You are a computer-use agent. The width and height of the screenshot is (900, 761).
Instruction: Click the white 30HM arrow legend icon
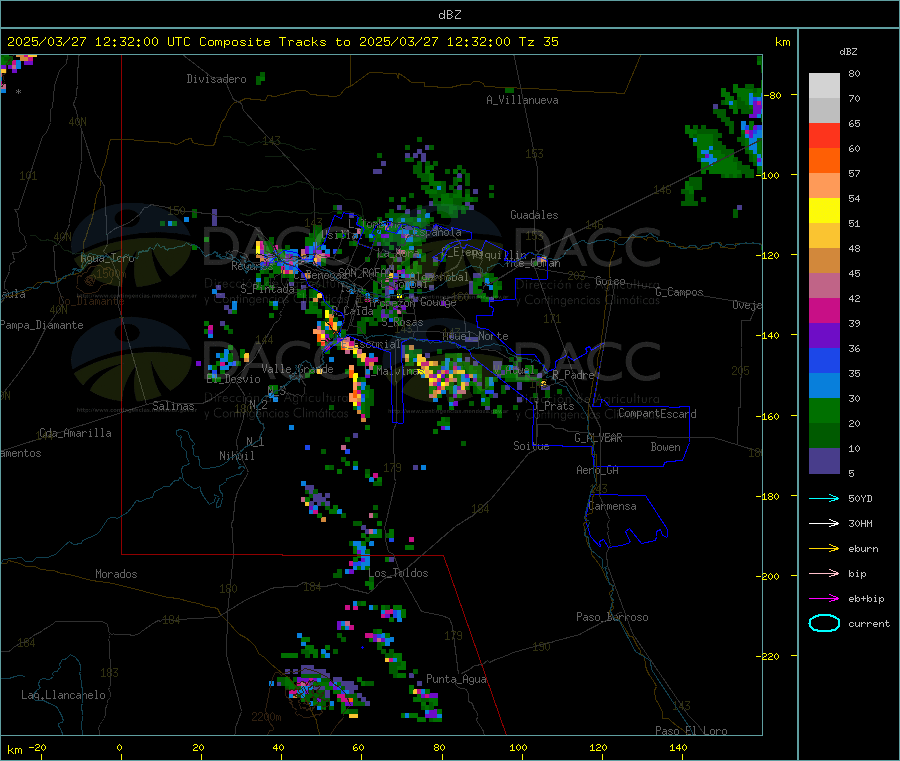(824, 523)
